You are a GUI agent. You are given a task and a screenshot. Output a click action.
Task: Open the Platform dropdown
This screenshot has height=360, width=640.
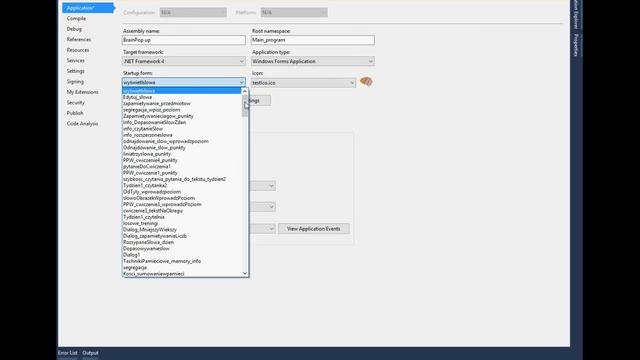pyautogui.click(x=294, y=13)
